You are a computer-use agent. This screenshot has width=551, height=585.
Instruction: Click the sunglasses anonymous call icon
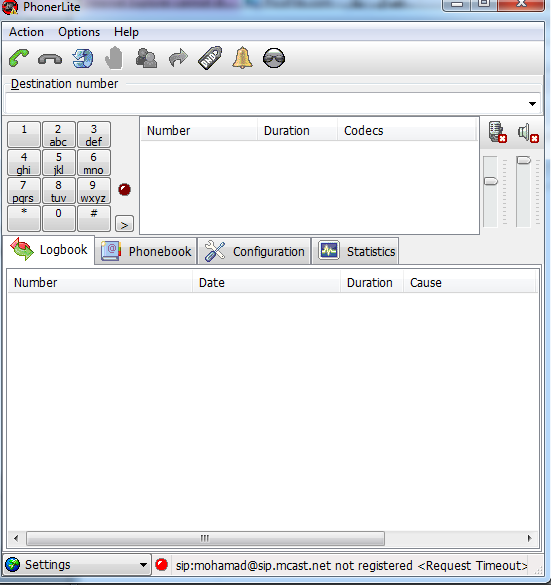click(274, 58)
